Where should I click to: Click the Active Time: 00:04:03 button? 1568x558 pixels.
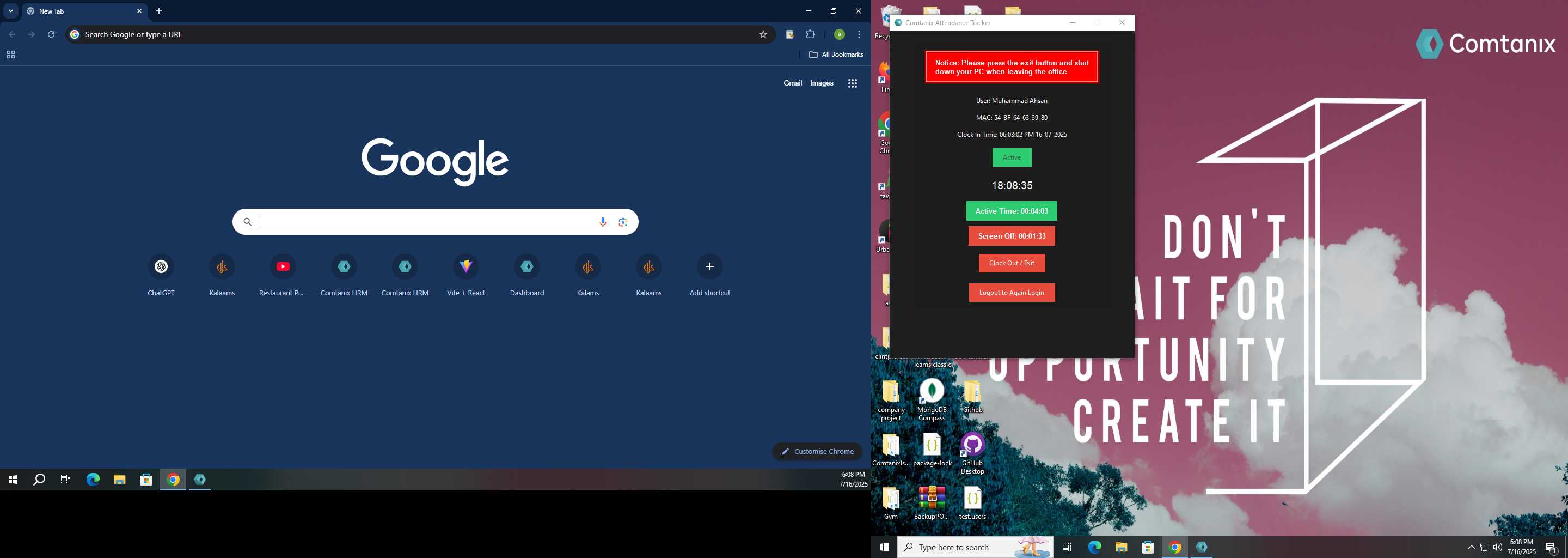click(1012, 211)
